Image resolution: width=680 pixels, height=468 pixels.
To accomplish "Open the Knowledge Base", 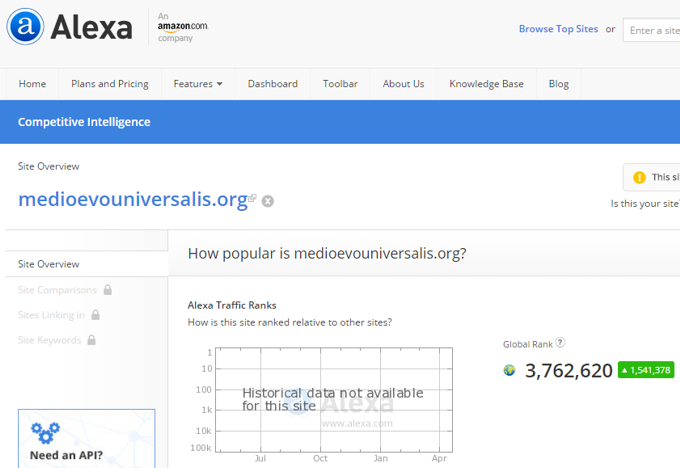I will 487,84.
